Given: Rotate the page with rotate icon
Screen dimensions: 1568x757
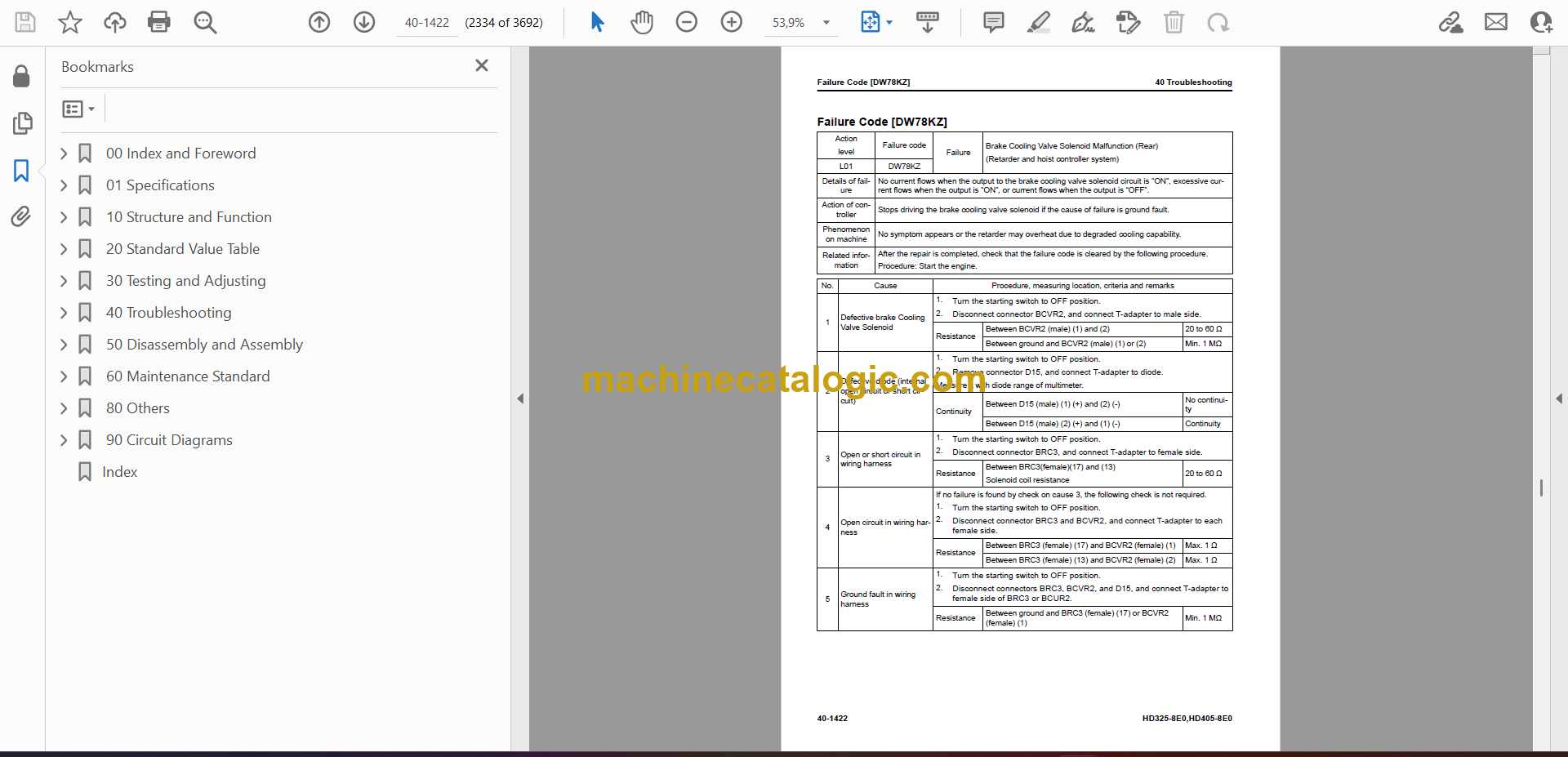Looking at the screenshot, I should (x=1218, y=22).
